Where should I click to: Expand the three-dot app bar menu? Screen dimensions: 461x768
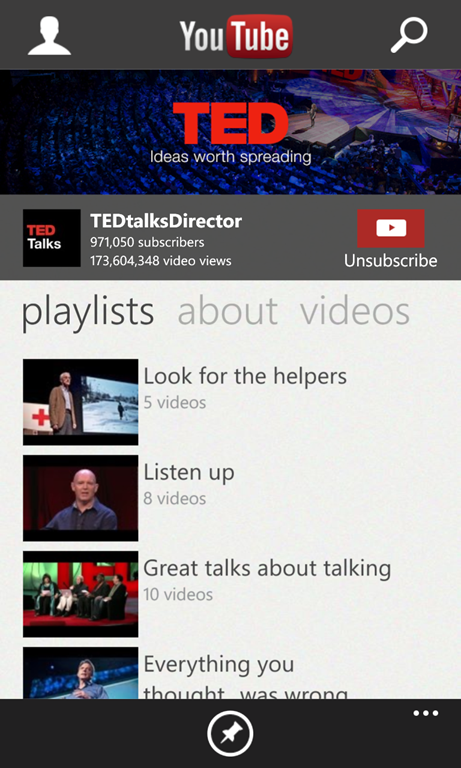[x=426, y=713]
